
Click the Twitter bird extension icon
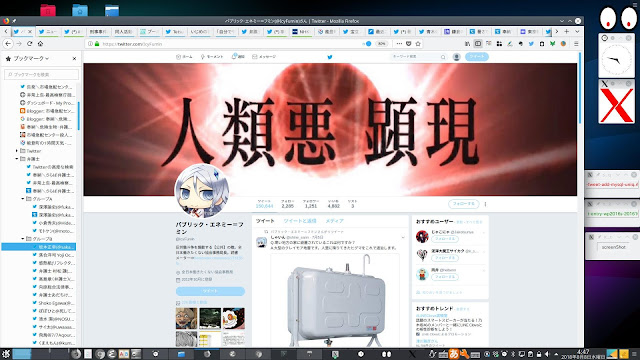531,44
